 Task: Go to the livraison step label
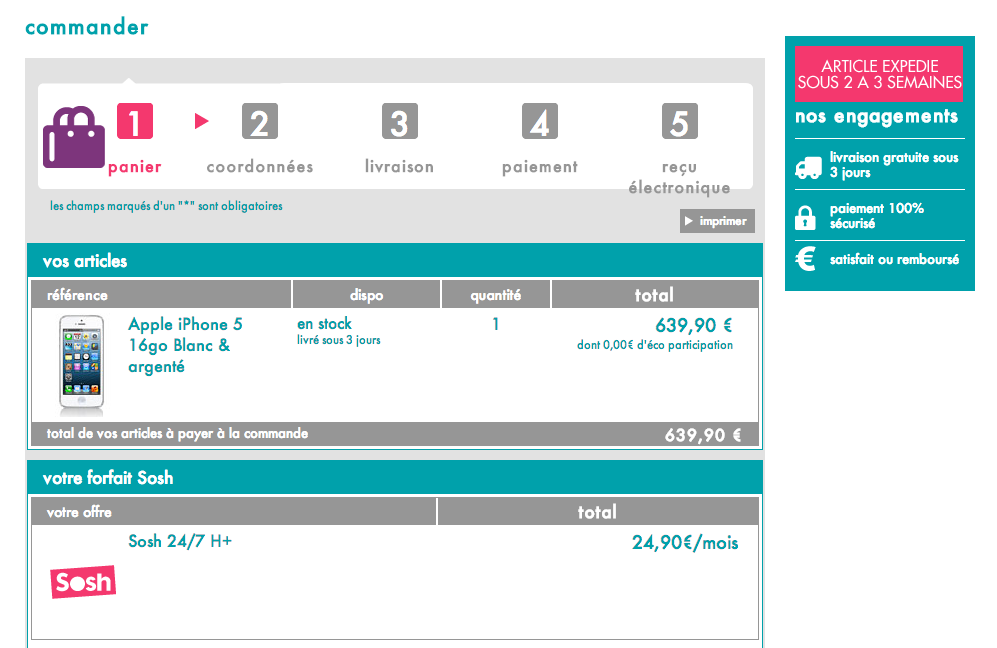(399, 167)
